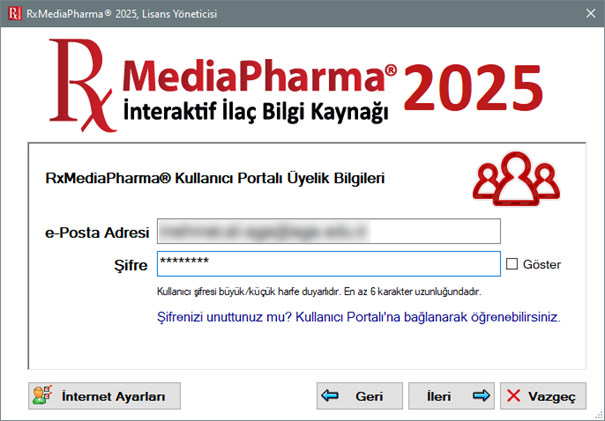Click the Şifre label
The height and width of the screenshot is (421, 605).
click(x=131, y=265)
